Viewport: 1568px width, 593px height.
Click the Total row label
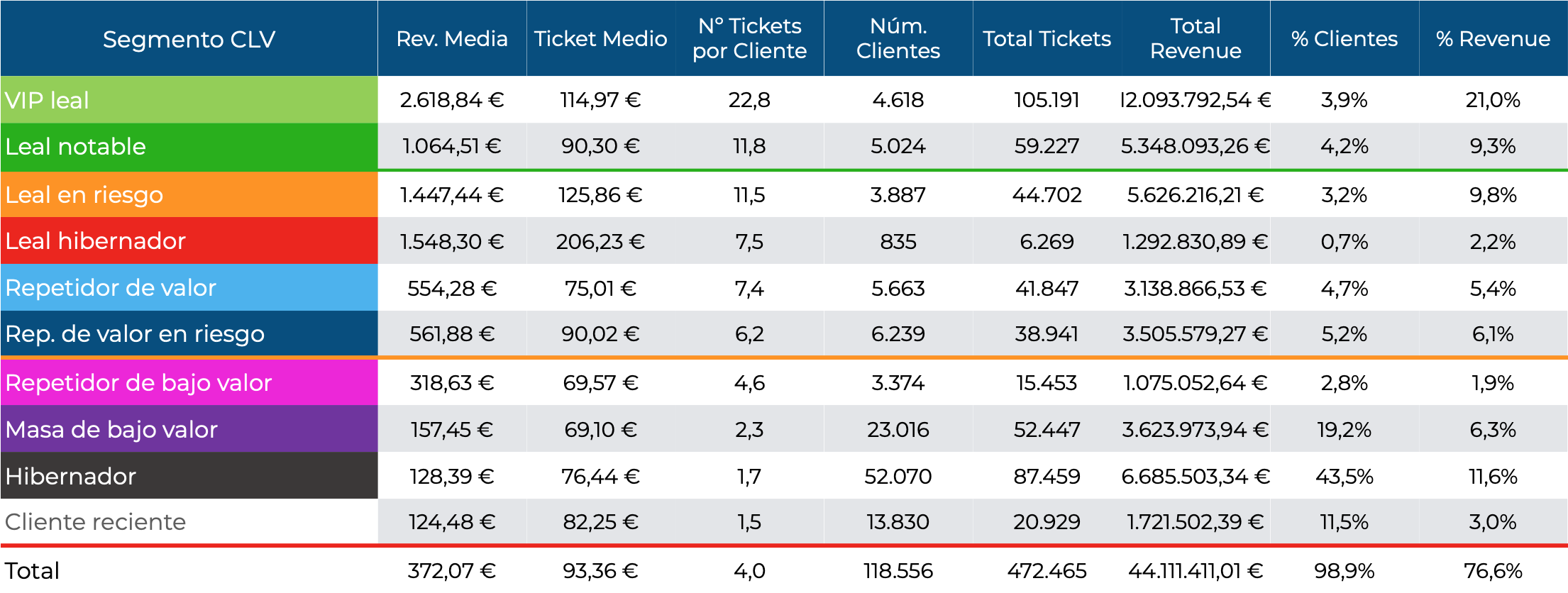pos(33,571)
